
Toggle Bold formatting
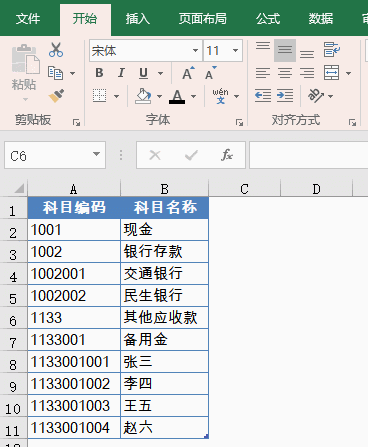pyautogui.click(x=99, y=73)
